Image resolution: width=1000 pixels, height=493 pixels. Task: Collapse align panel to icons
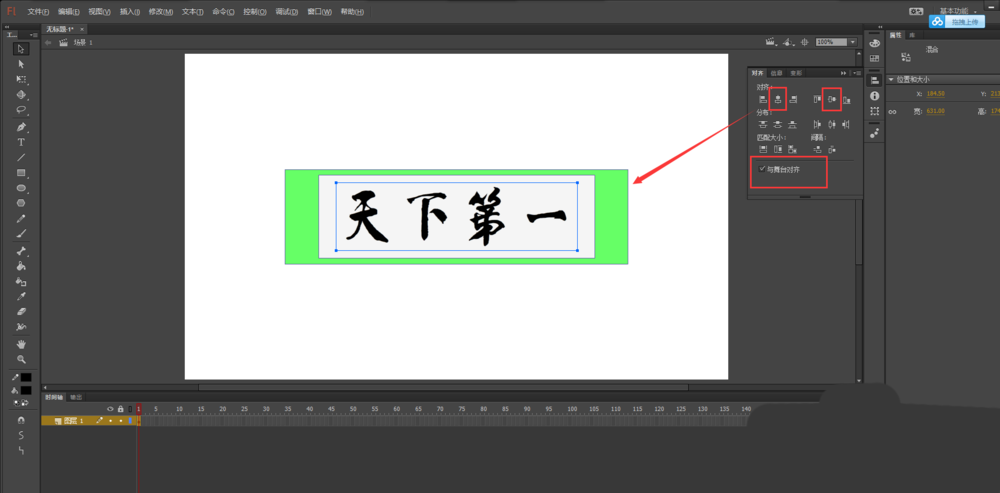(844, 73)
